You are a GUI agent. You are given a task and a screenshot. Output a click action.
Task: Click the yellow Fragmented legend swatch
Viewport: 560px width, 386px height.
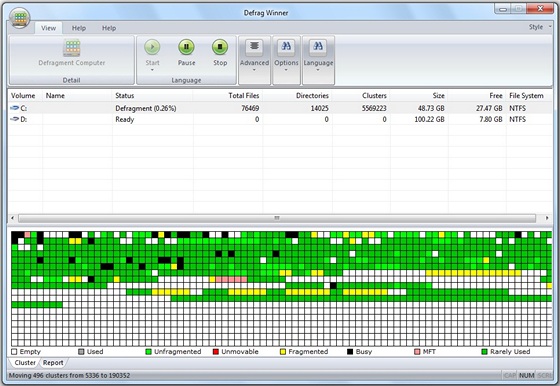pos(283,352)
